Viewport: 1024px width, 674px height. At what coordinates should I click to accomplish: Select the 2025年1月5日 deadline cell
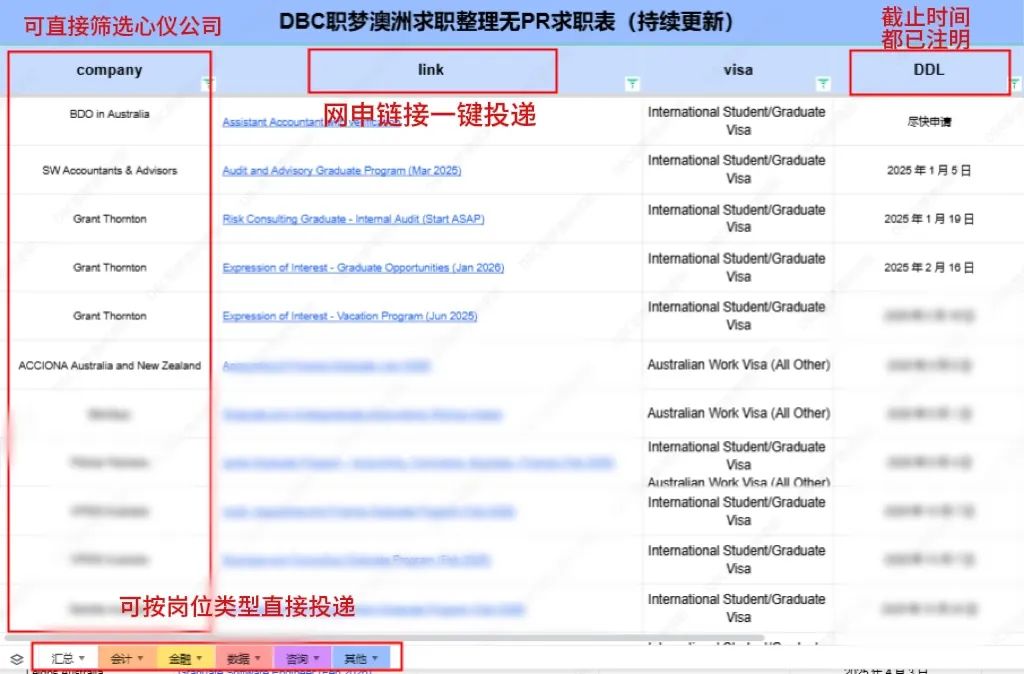tap(929, 170)
